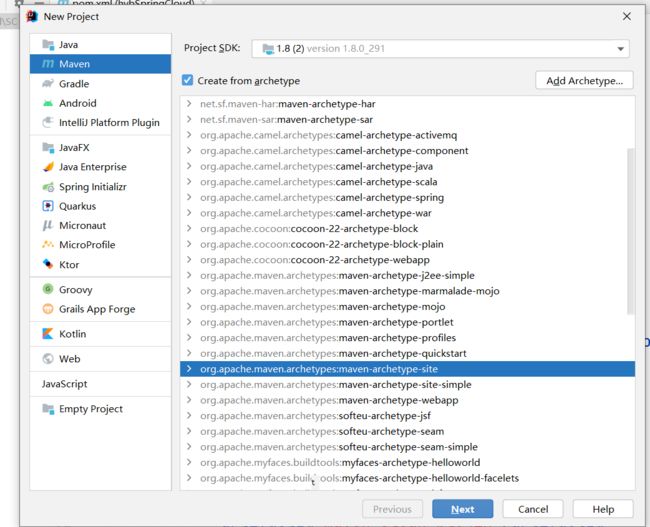Select softeu-archetype-jsf archetype

click(407, 415)
